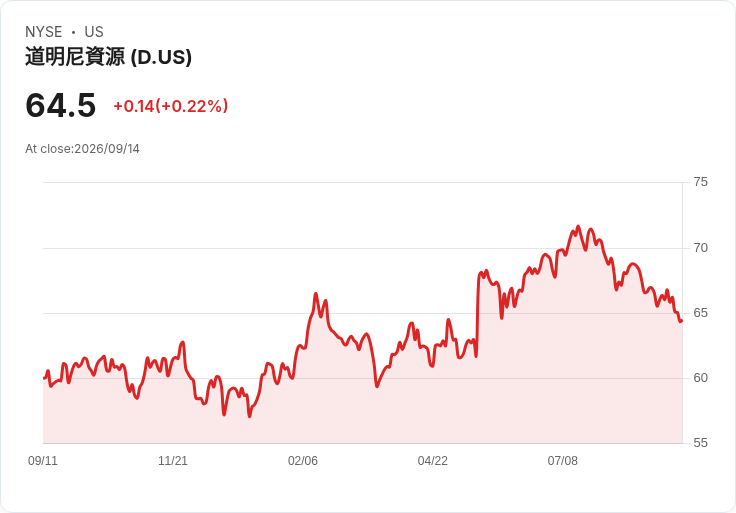Click the chart line's starting point at 09/11
The image size is (736, 513).
[x=44, y=378]
